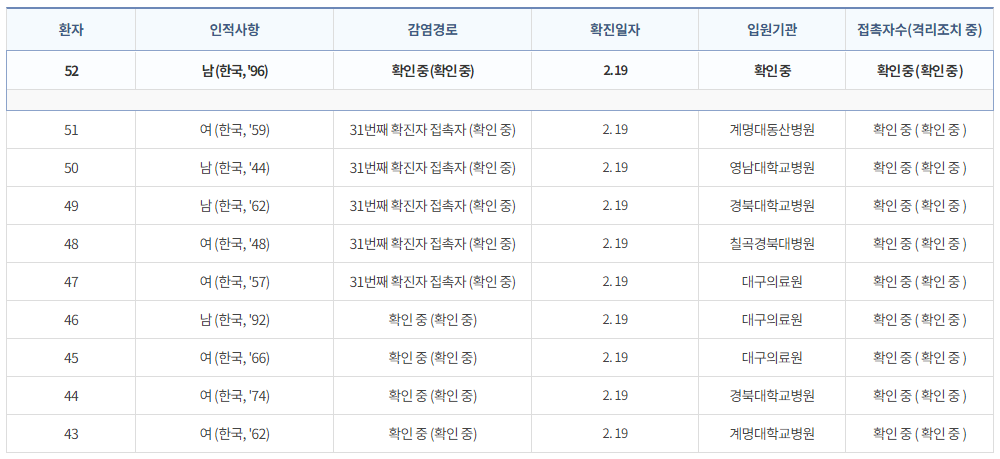
Task: Select patient number 52 cell
Action: [x=71, y=71]
